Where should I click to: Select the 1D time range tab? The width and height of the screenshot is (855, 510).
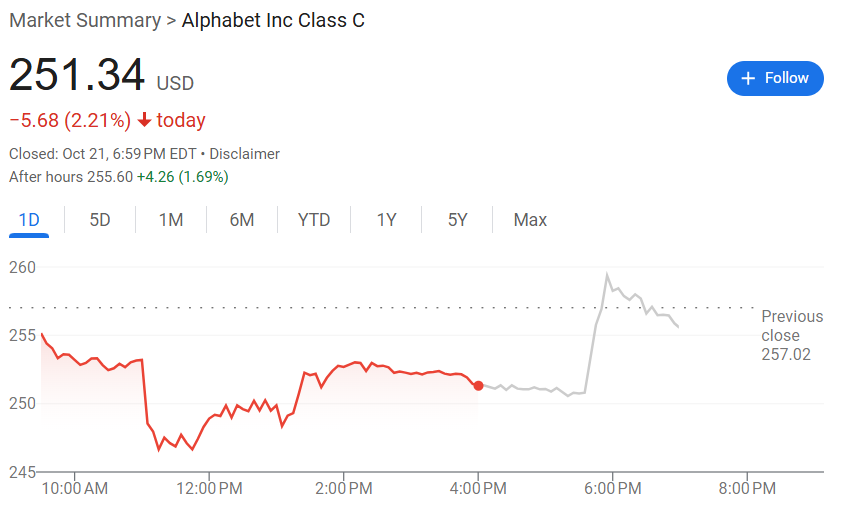[29, 220]
